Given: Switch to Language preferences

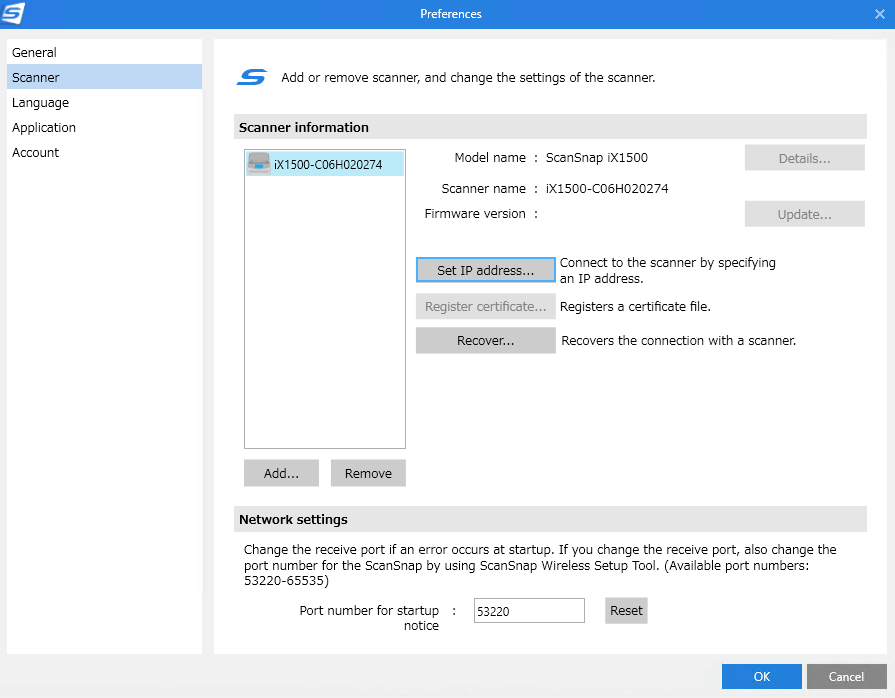Looking at the screenshot, I should point(41,102).
